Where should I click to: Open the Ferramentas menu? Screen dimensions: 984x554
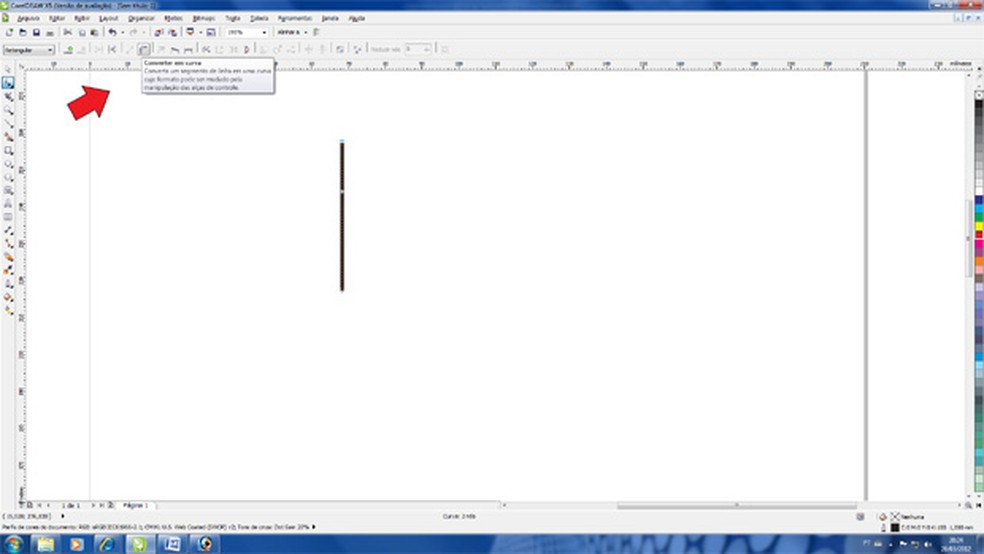pos(295,18)
